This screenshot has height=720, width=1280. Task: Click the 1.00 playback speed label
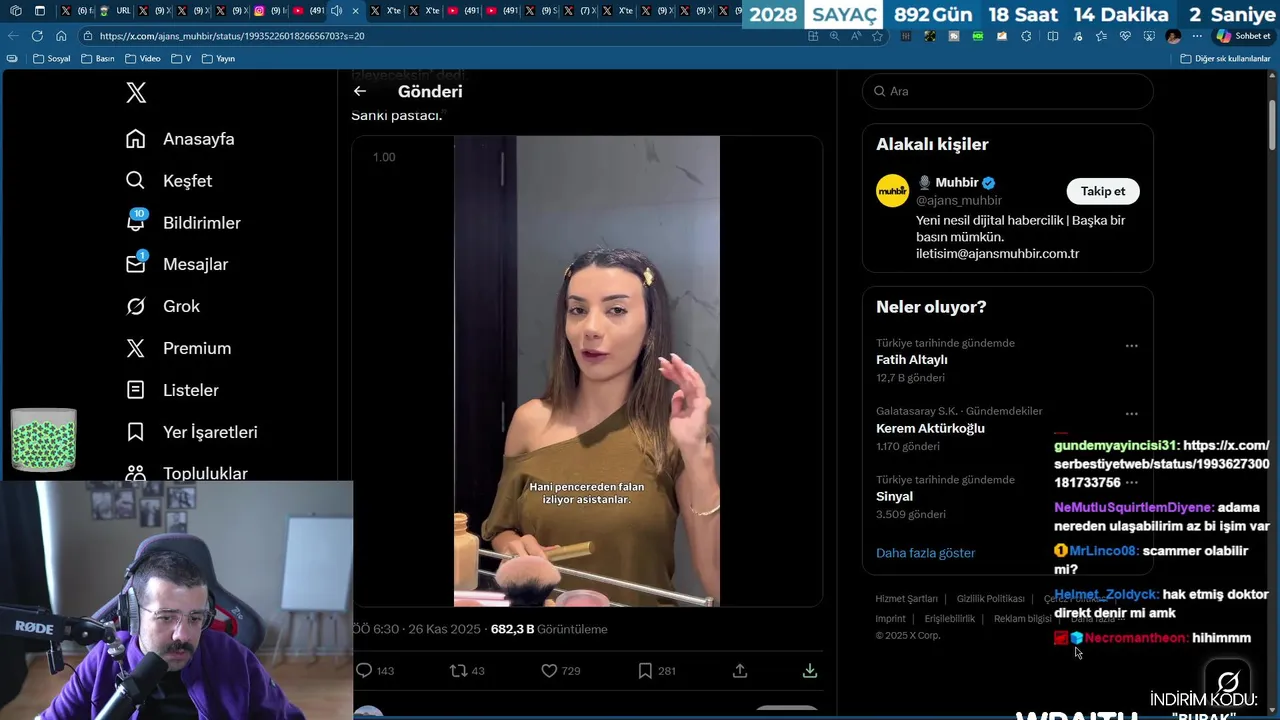(384, 157)
